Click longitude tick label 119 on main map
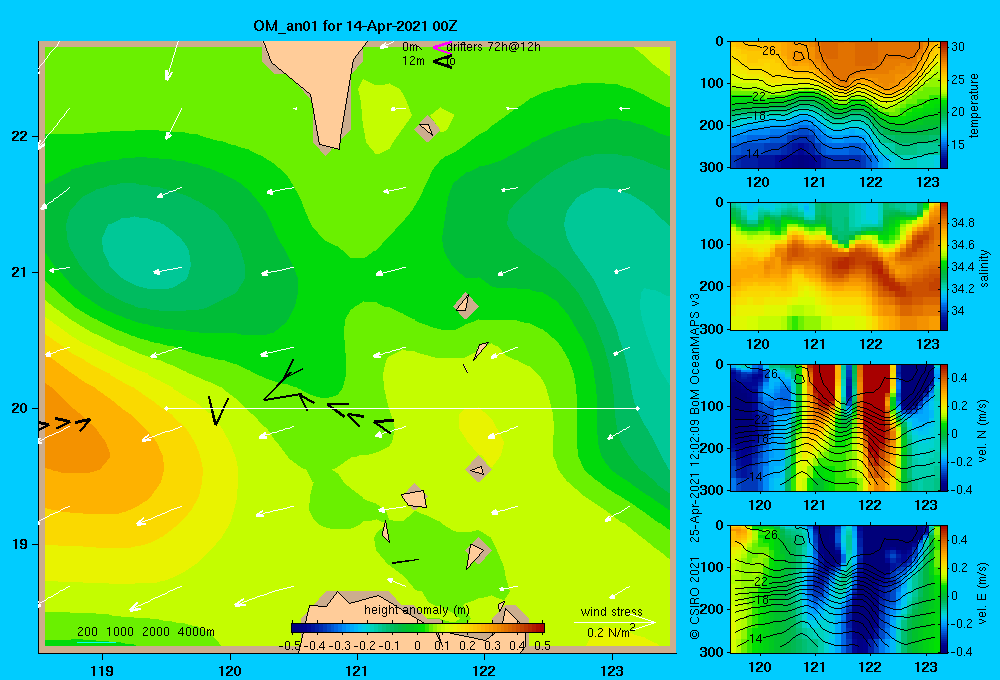Viewport: 1000px width, 680px height. pos(102,670)
